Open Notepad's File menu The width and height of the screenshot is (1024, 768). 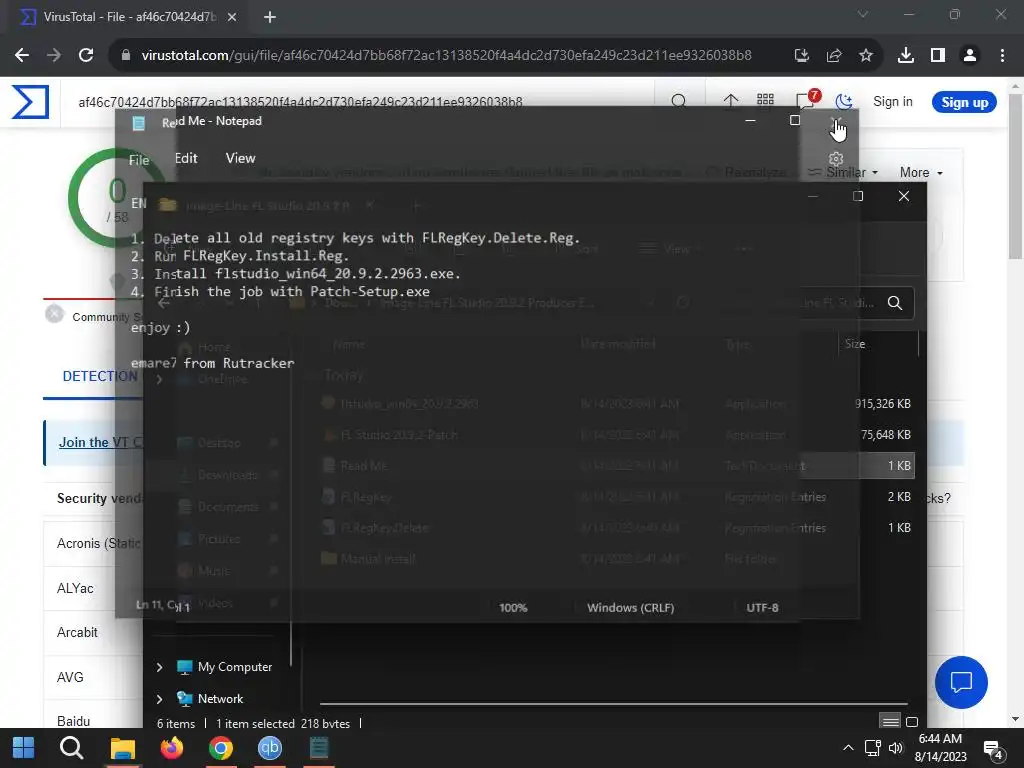(138, 160)
